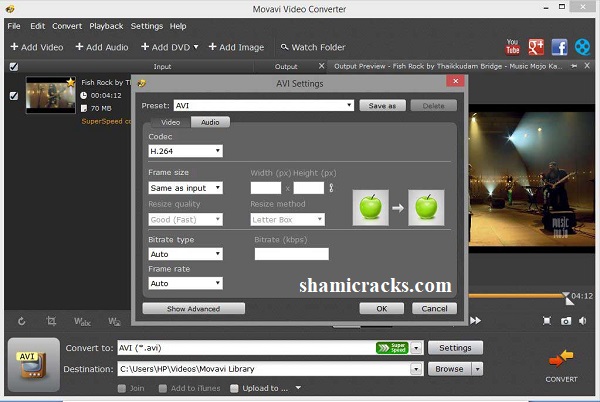Enable the Upload to checkbox
The width and height of the screenshot is (600, 402).
pos(234,389)
